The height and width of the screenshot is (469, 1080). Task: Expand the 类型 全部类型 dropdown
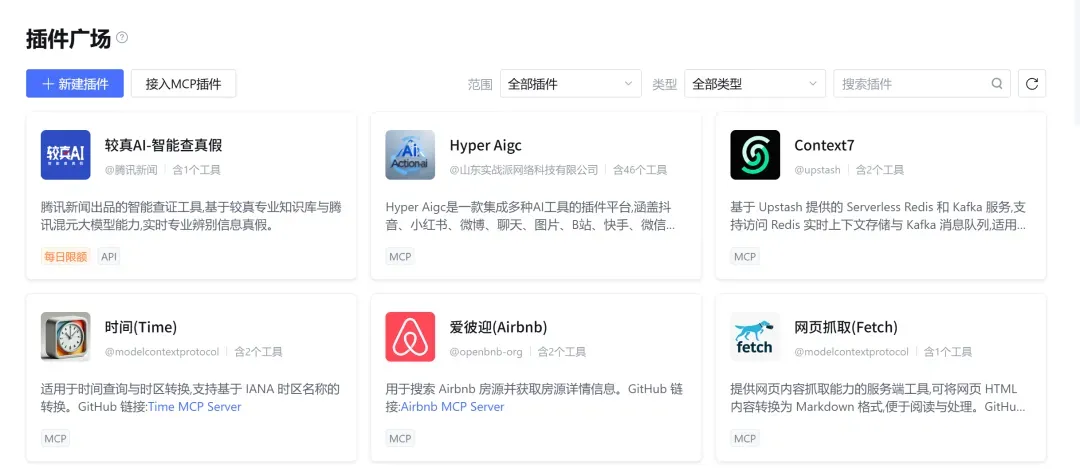pos(754,84)
